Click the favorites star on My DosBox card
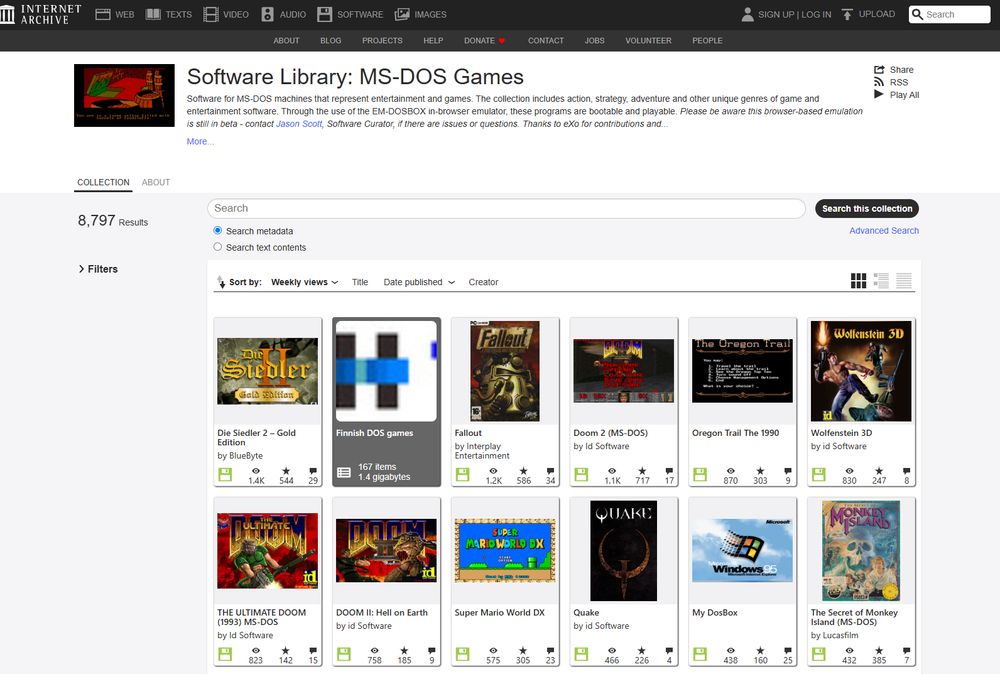 (760, 650)
